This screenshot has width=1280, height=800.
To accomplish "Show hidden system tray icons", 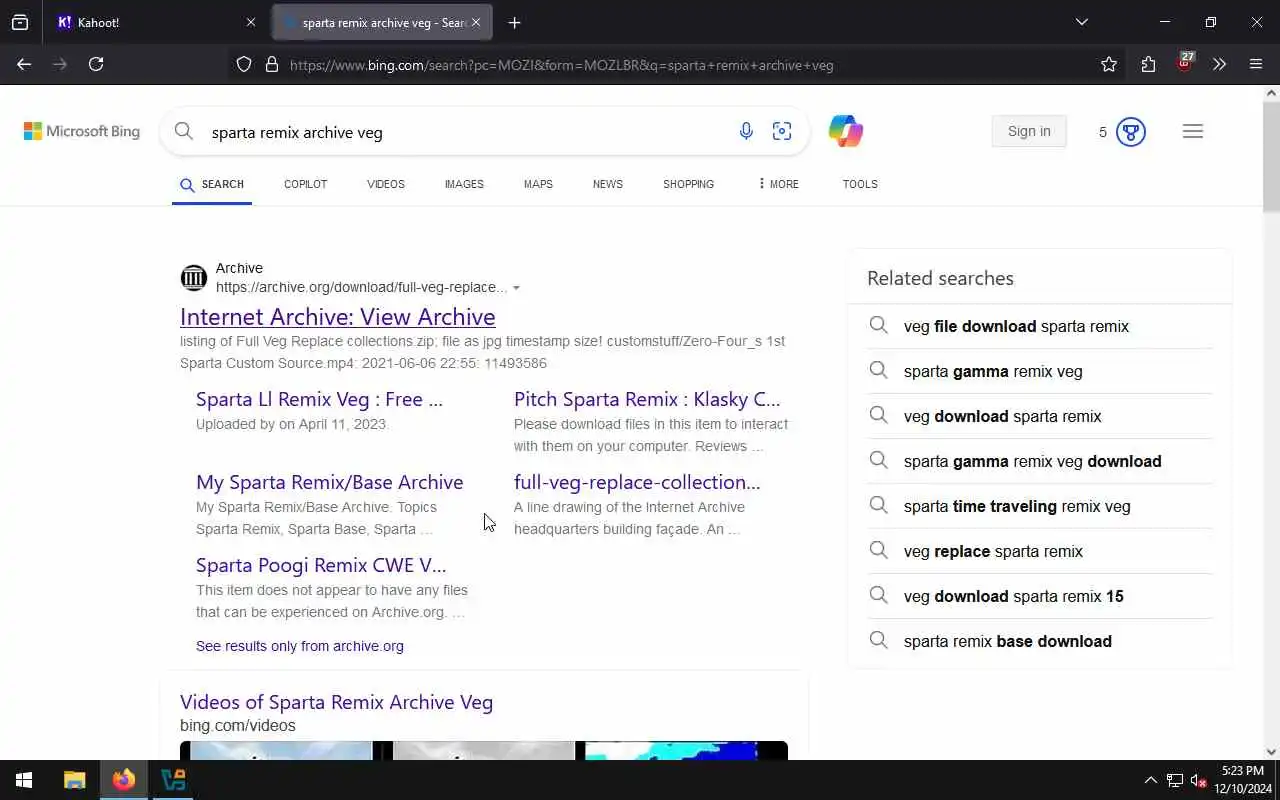I will point(1150,780).
